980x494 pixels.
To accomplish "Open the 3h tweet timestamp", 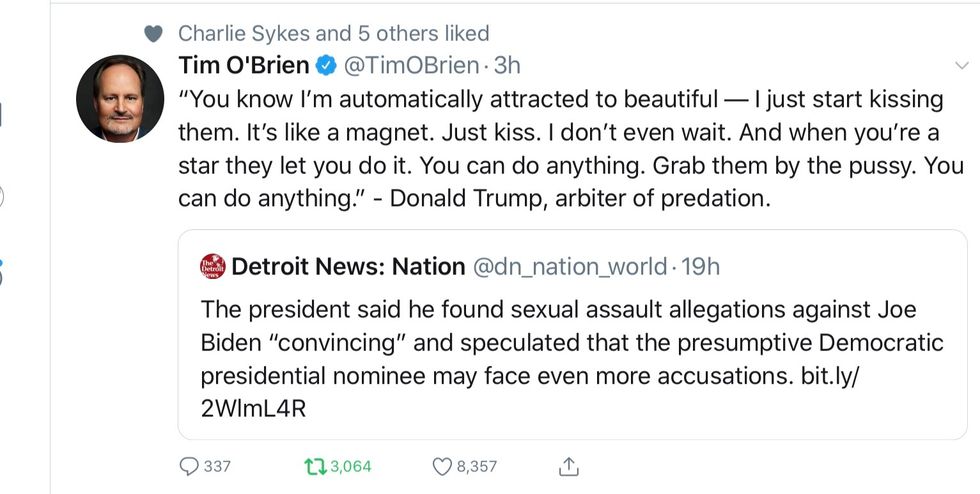I will click(x=508, y=66).
